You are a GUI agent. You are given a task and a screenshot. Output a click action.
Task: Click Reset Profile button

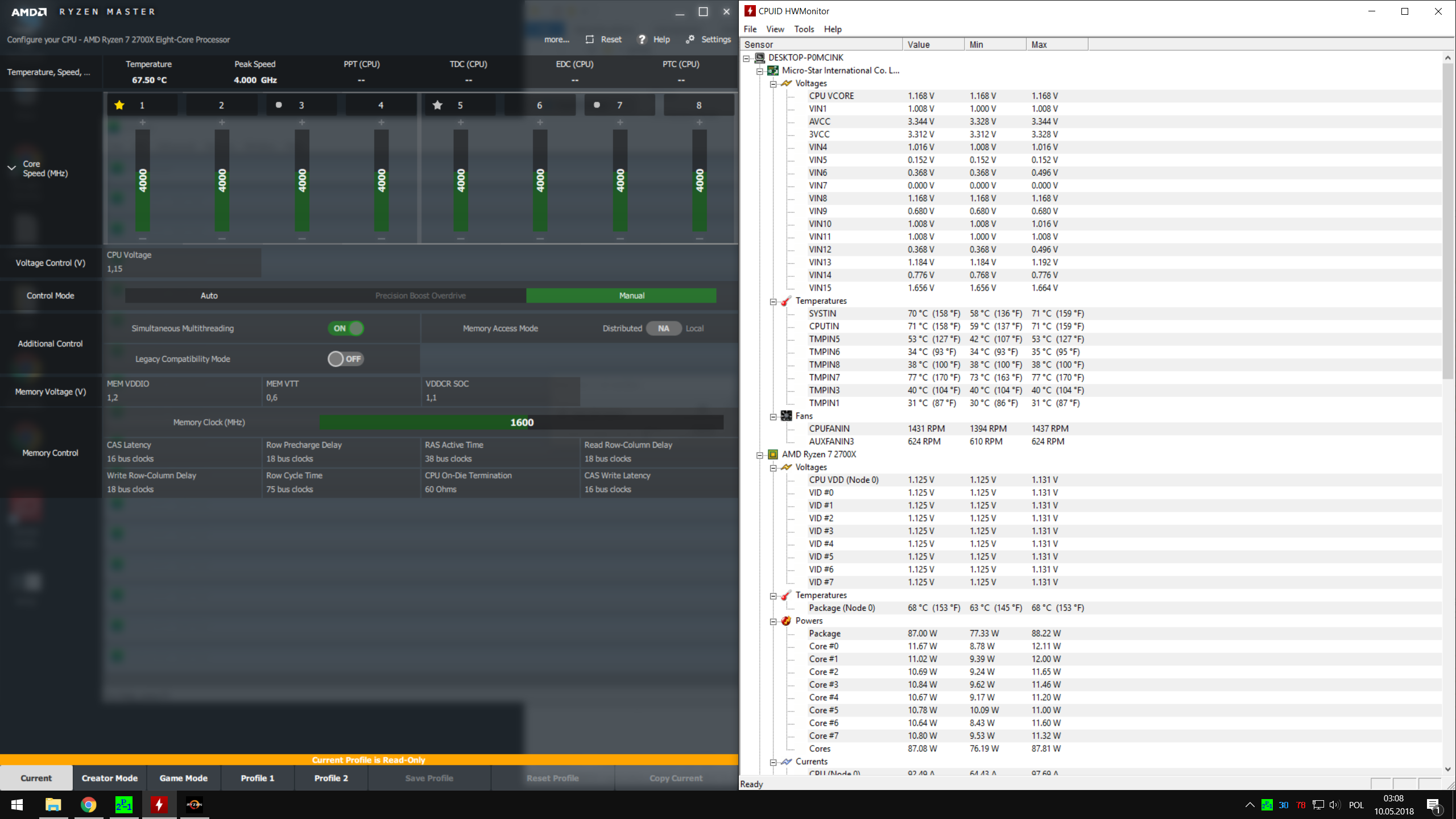[x=553, y=778]
